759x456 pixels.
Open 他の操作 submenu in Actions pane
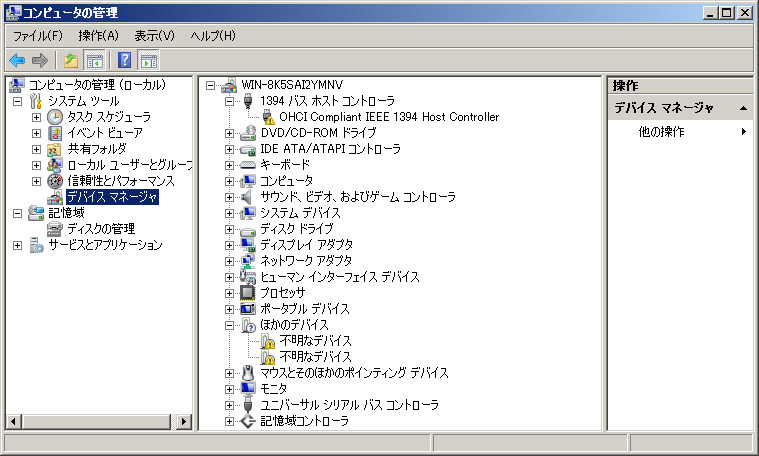[x=680, y=132]
